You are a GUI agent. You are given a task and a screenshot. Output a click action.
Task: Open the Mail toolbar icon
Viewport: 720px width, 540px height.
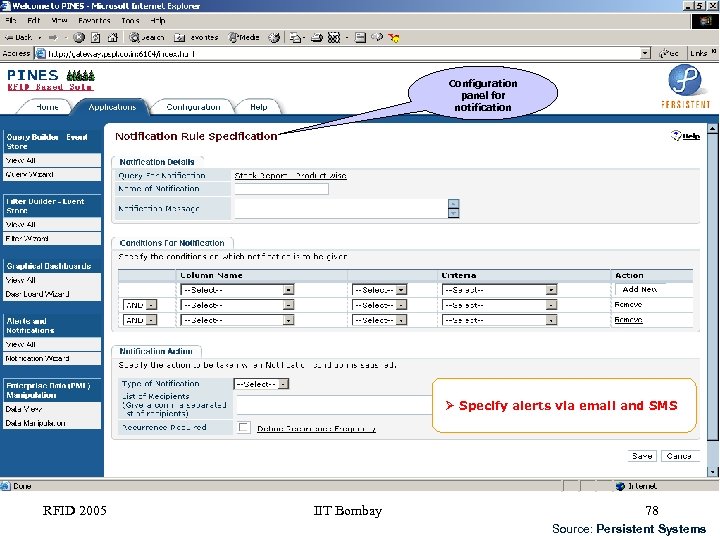296,37
